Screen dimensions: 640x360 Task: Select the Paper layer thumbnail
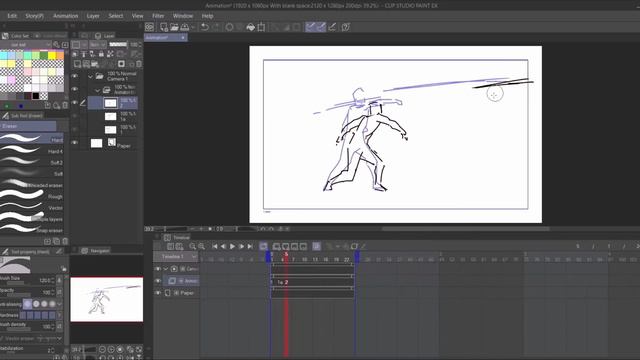pyautogui.click(x=96, y=143)
